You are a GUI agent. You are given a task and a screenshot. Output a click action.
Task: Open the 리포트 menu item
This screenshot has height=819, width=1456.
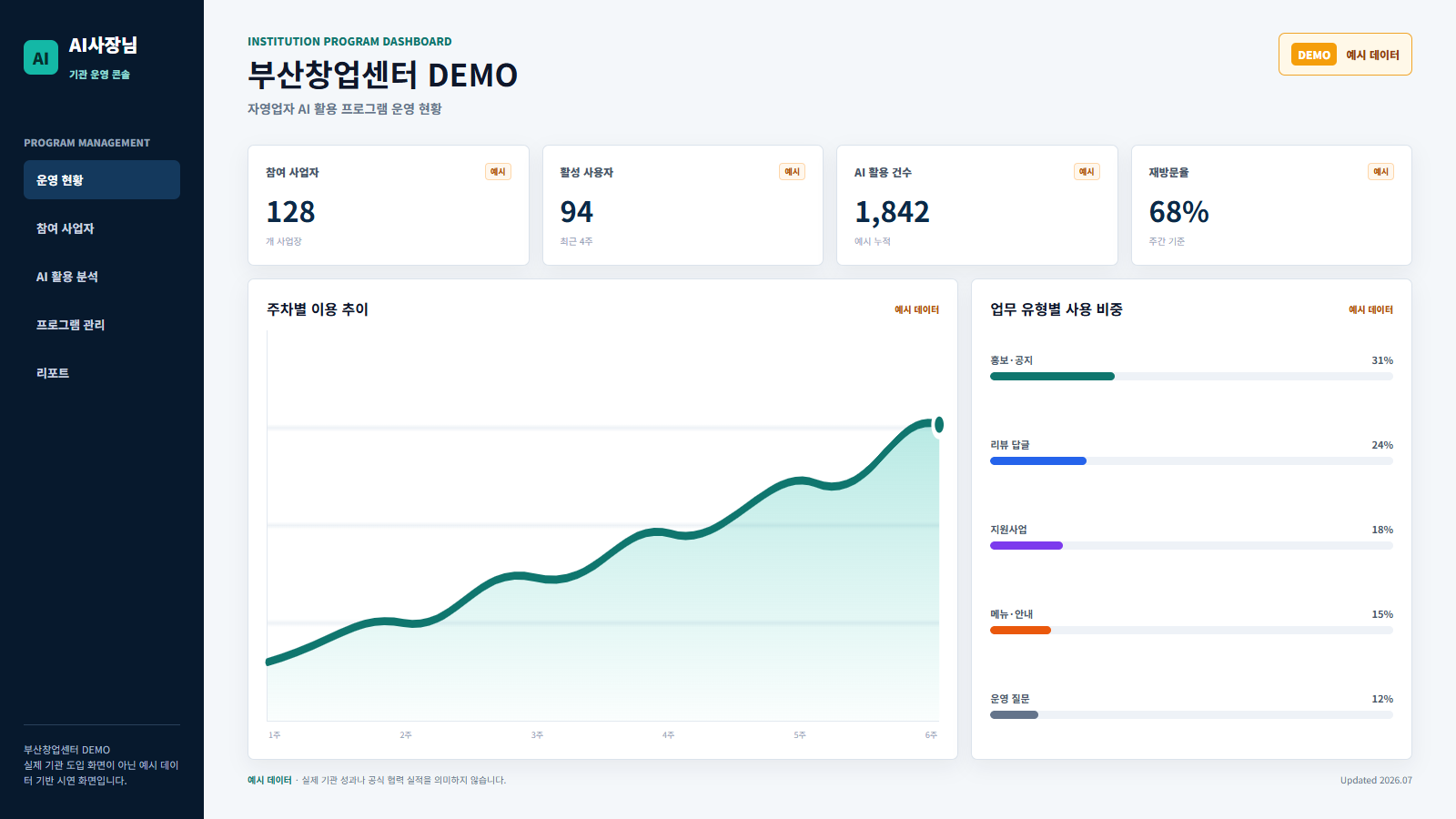click(x=102, y=373)
